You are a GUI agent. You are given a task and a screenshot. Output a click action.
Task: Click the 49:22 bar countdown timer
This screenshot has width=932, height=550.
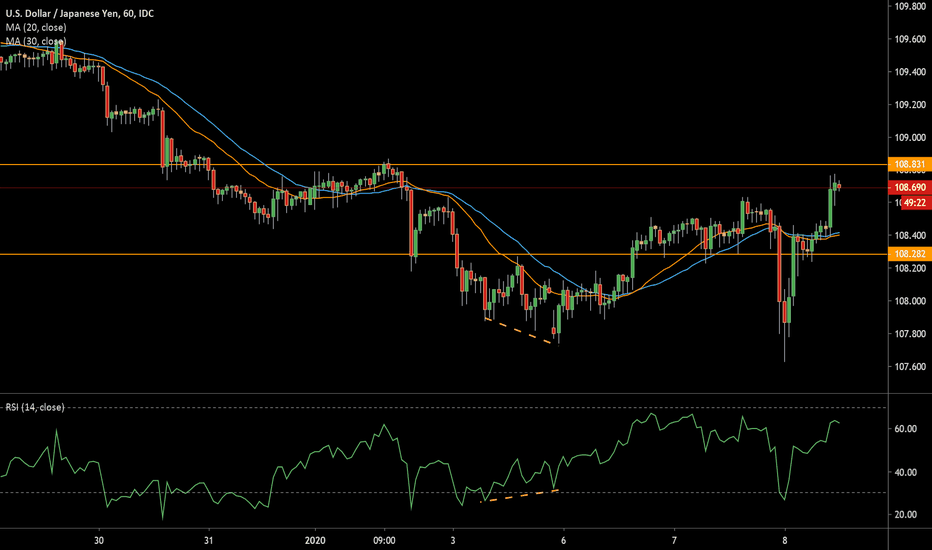tap(916, 203)
